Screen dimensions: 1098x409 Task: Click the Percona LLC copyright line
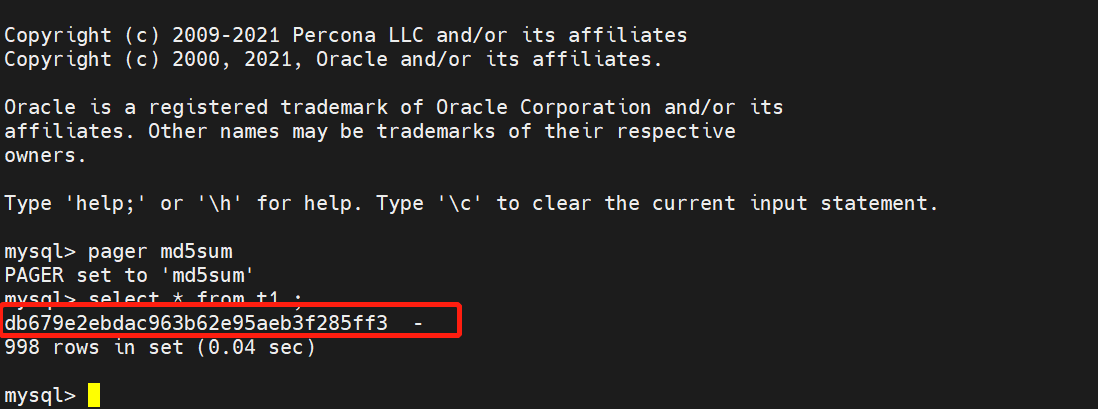[x=346, y=35]
